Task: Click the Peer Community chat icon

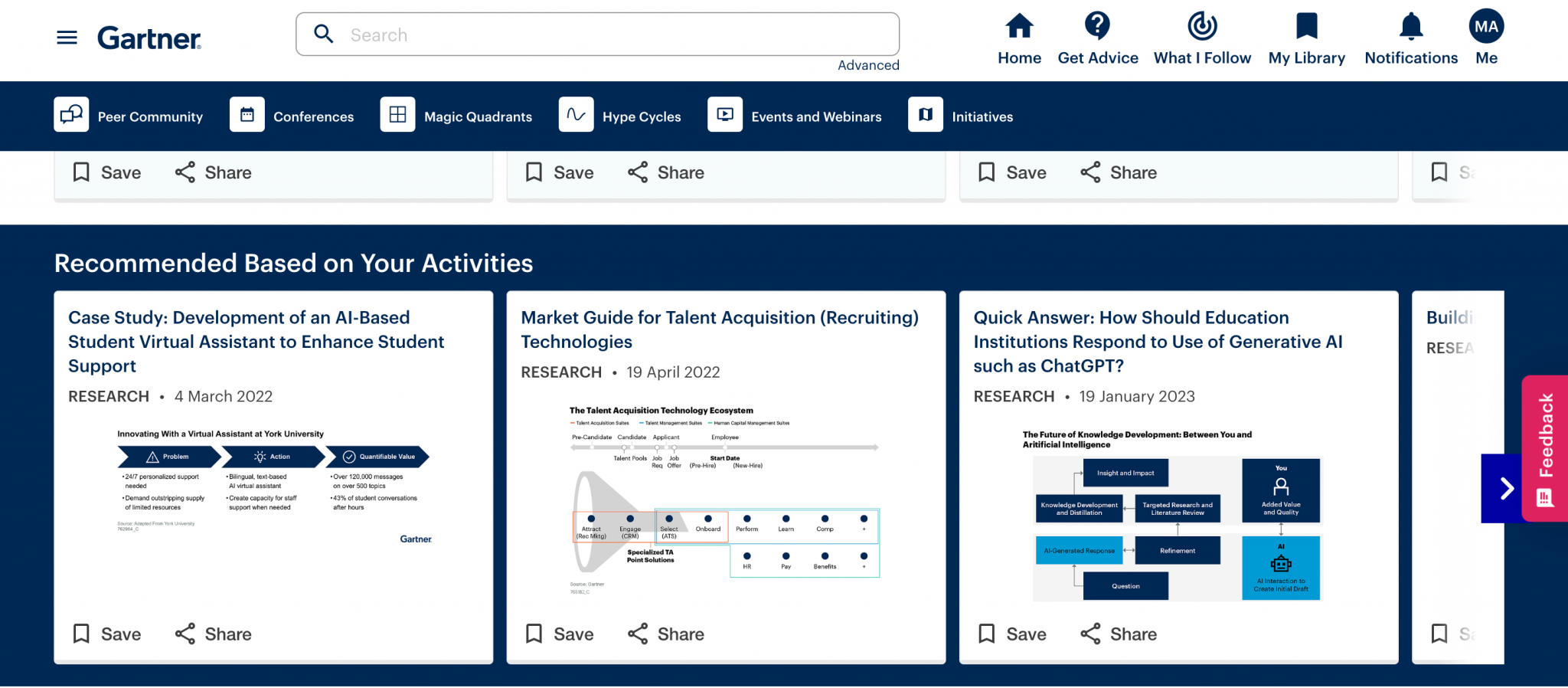Action: pyautogui.click(x=71, y=115)
